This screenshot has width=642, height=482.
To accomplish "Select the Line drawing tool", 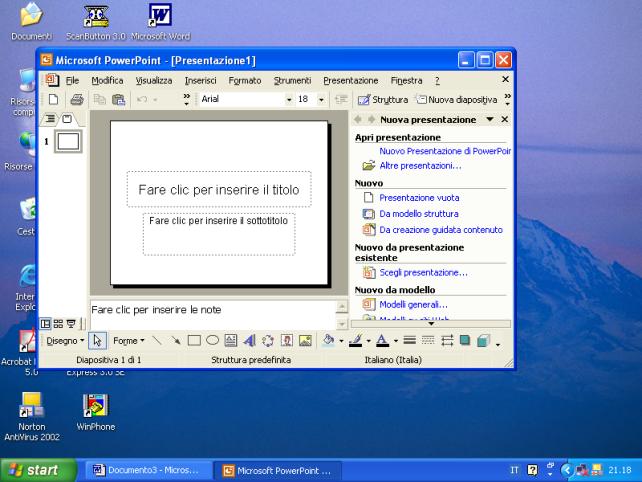I will [156, 340].
